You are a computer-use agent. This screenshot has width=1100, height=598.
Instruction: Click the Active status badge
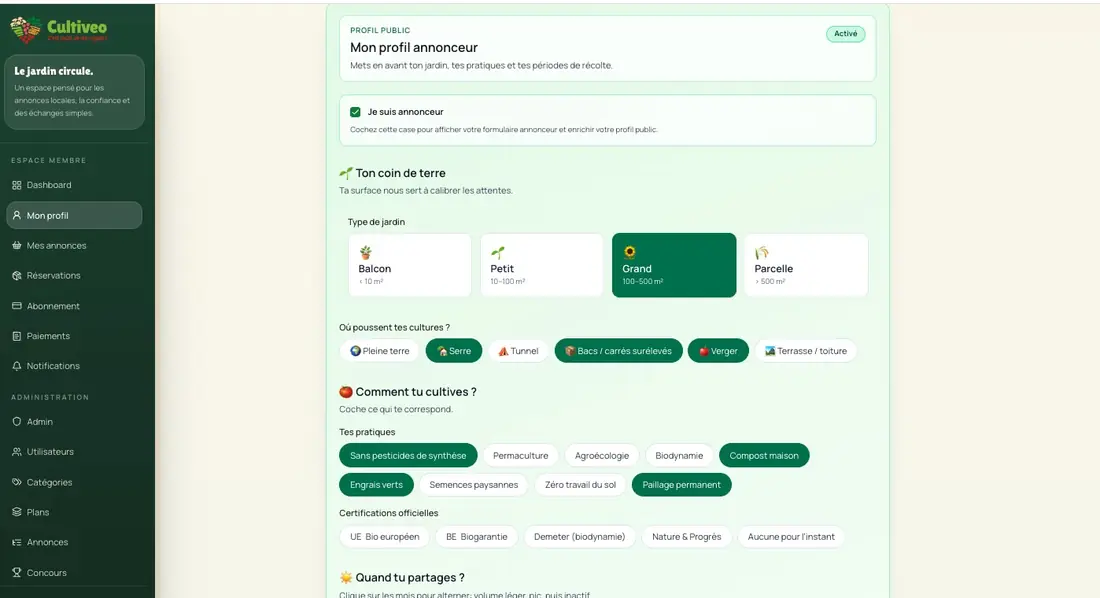click(845, 34)
